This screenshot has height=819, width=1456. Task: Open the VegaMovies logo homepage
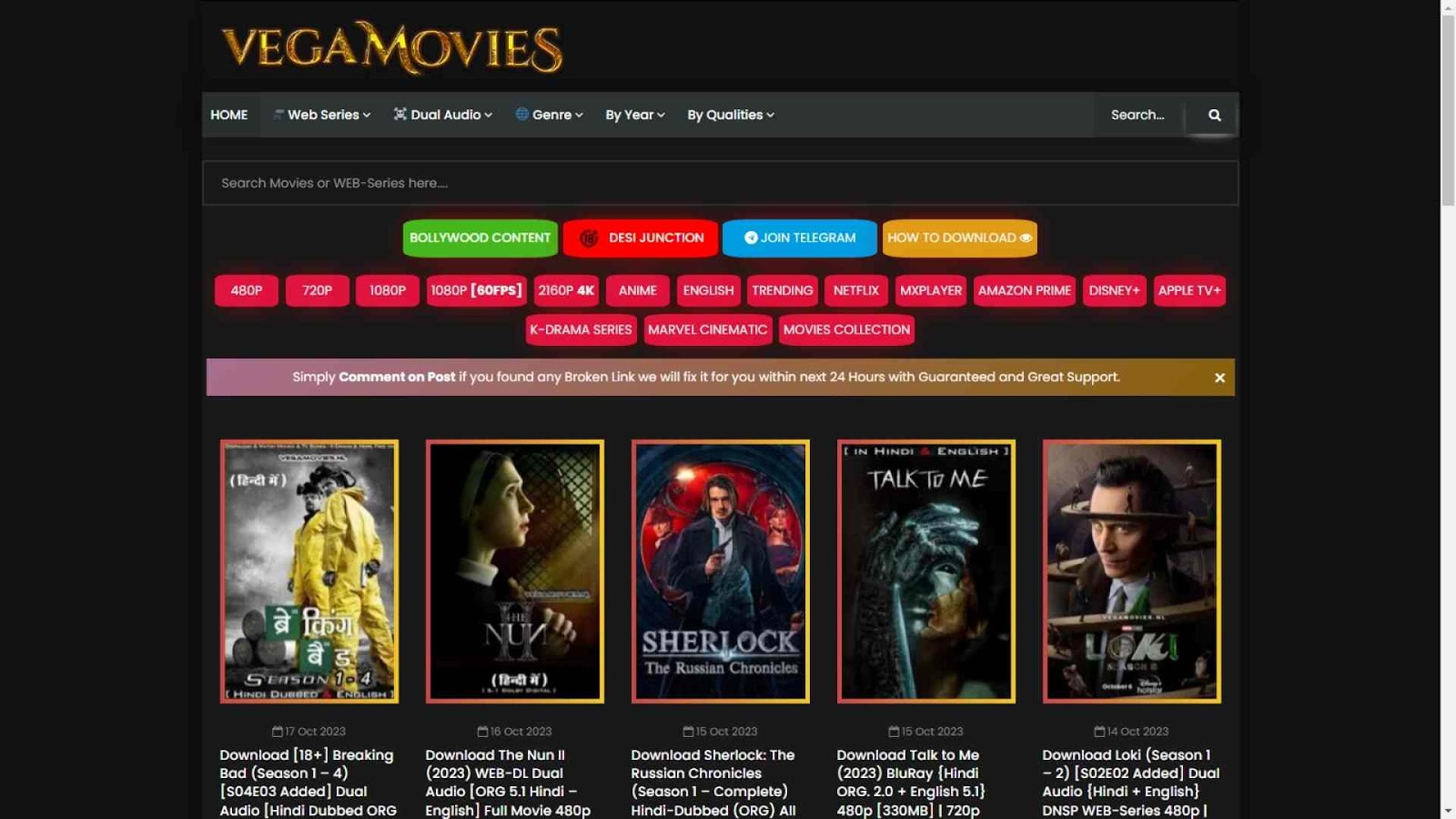(x=392, y=47)
